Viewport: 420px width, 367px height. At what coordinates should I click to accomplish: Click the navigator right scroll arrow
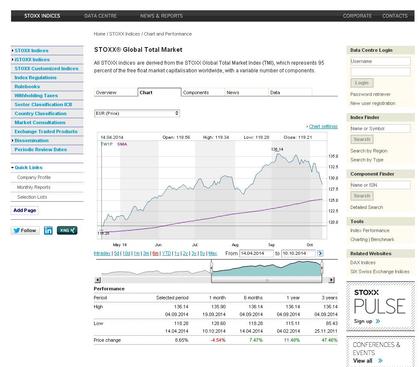331,280
